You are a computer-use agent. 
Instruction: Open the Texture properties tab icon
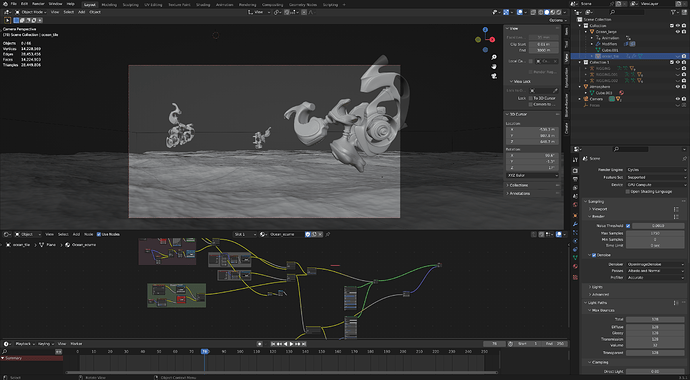(575, 277)
